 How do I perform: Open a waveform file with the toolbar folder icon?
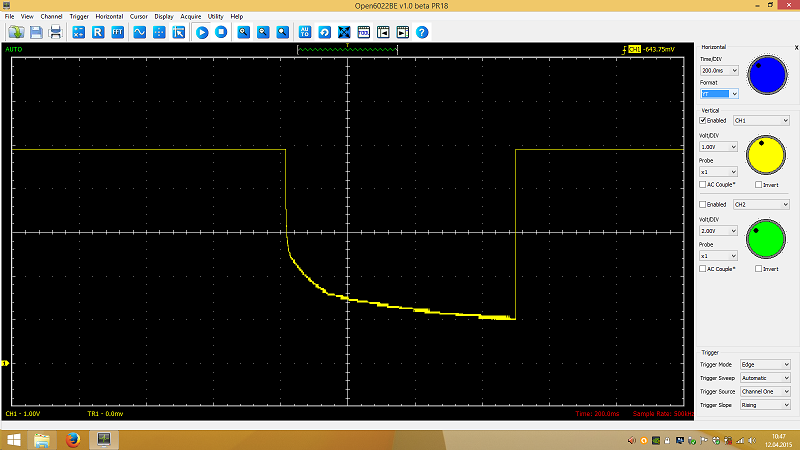pos(16,32)
